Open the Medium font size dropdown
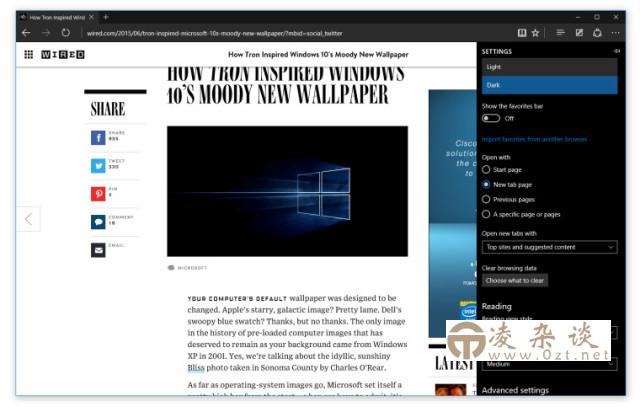The image size is (640, 412). pyautogui.click(x=549, y=364)
